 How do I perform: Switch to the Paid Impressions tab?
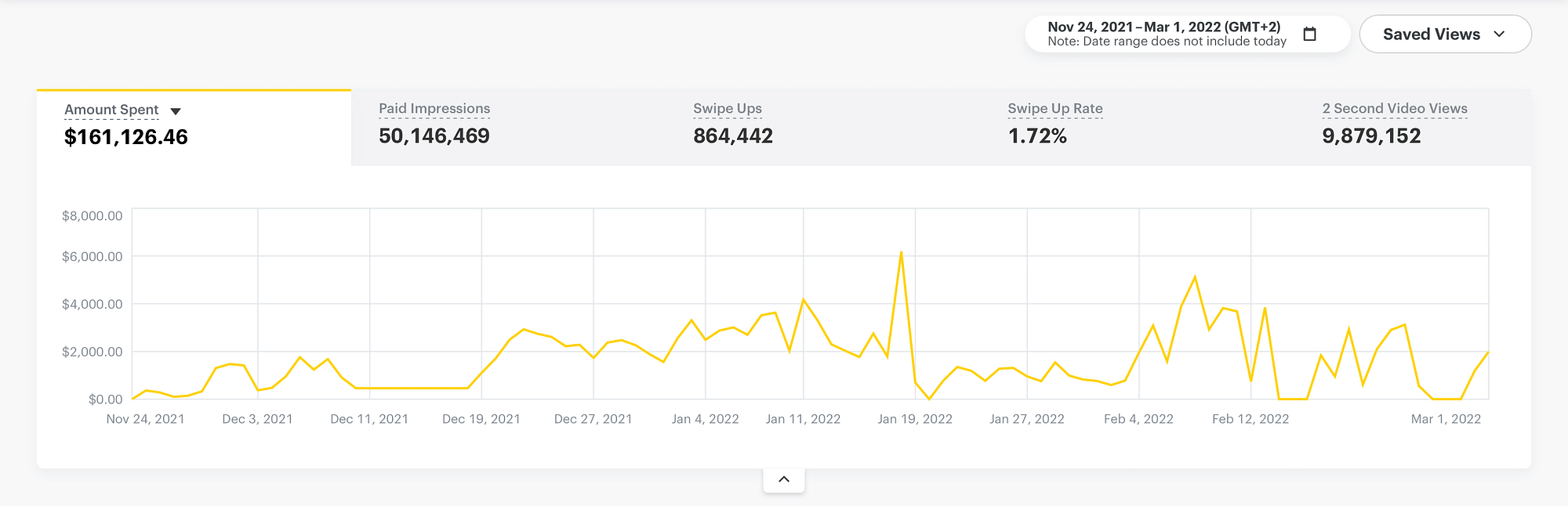tap(508, 127)
